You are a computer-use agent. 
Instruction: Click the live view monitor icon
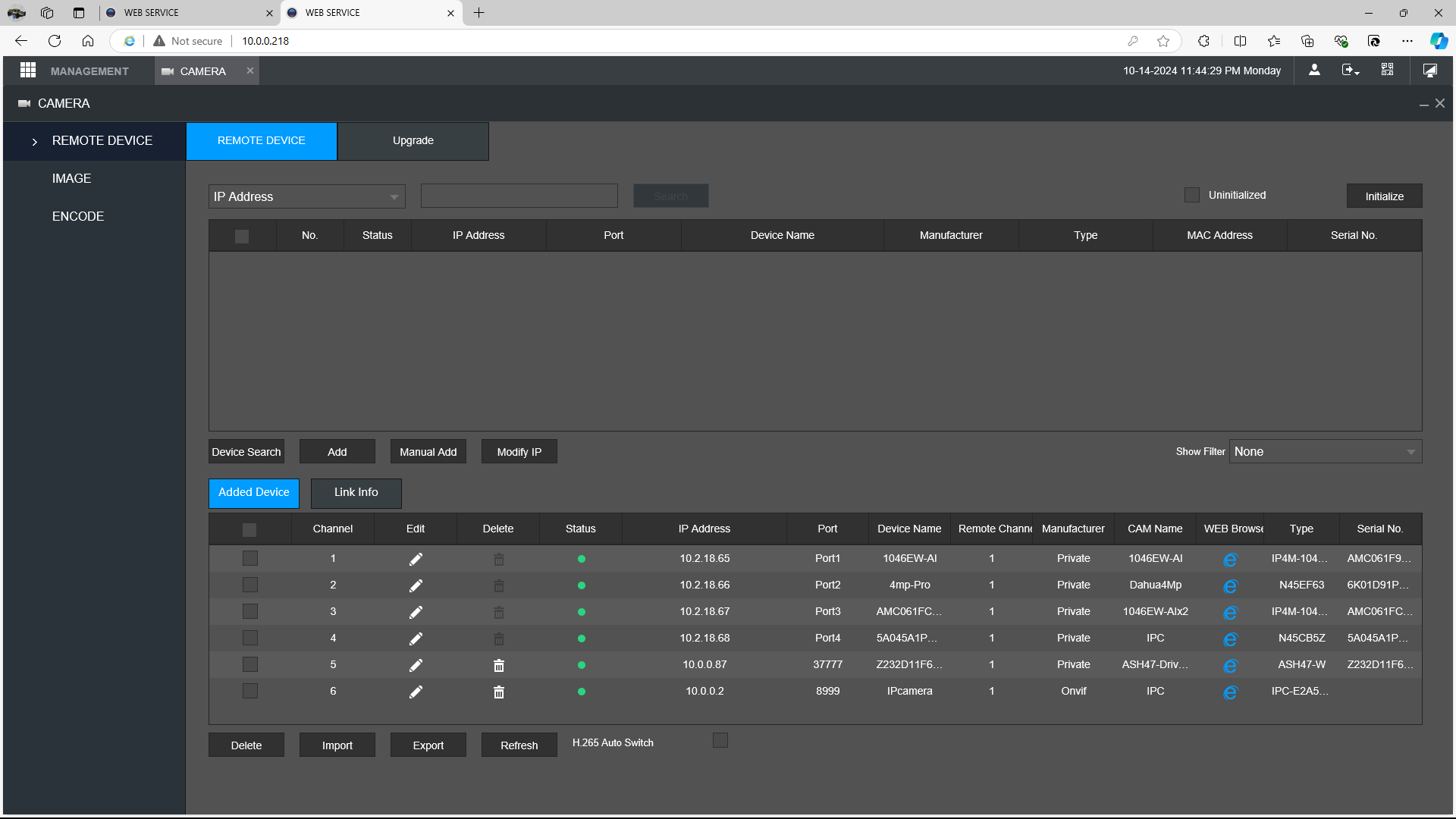pos(1429,71)
